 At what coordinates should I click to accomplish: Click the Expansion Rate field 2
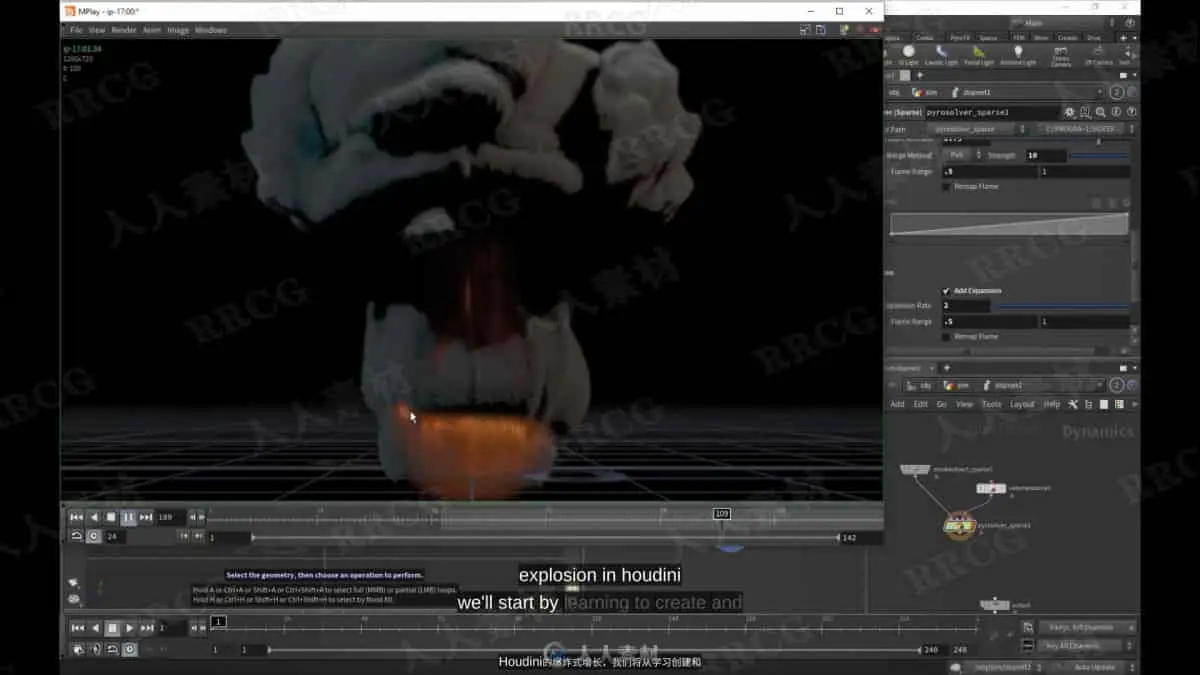pyautogui.click(x=965, y=306)
